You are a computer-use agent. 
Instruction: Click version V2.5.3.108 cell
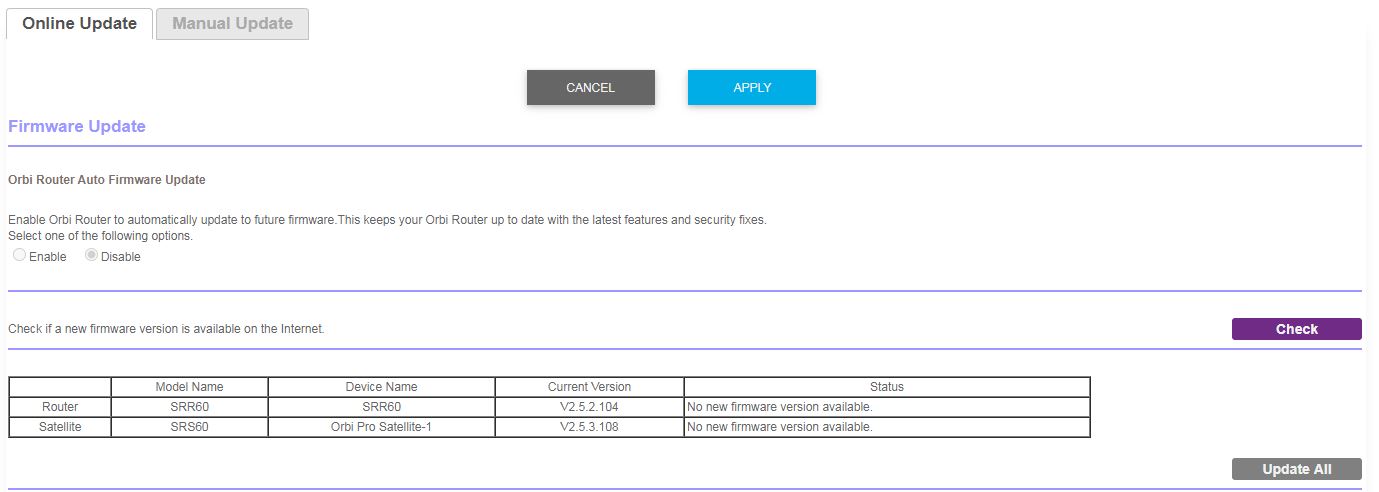coord(590,427)
